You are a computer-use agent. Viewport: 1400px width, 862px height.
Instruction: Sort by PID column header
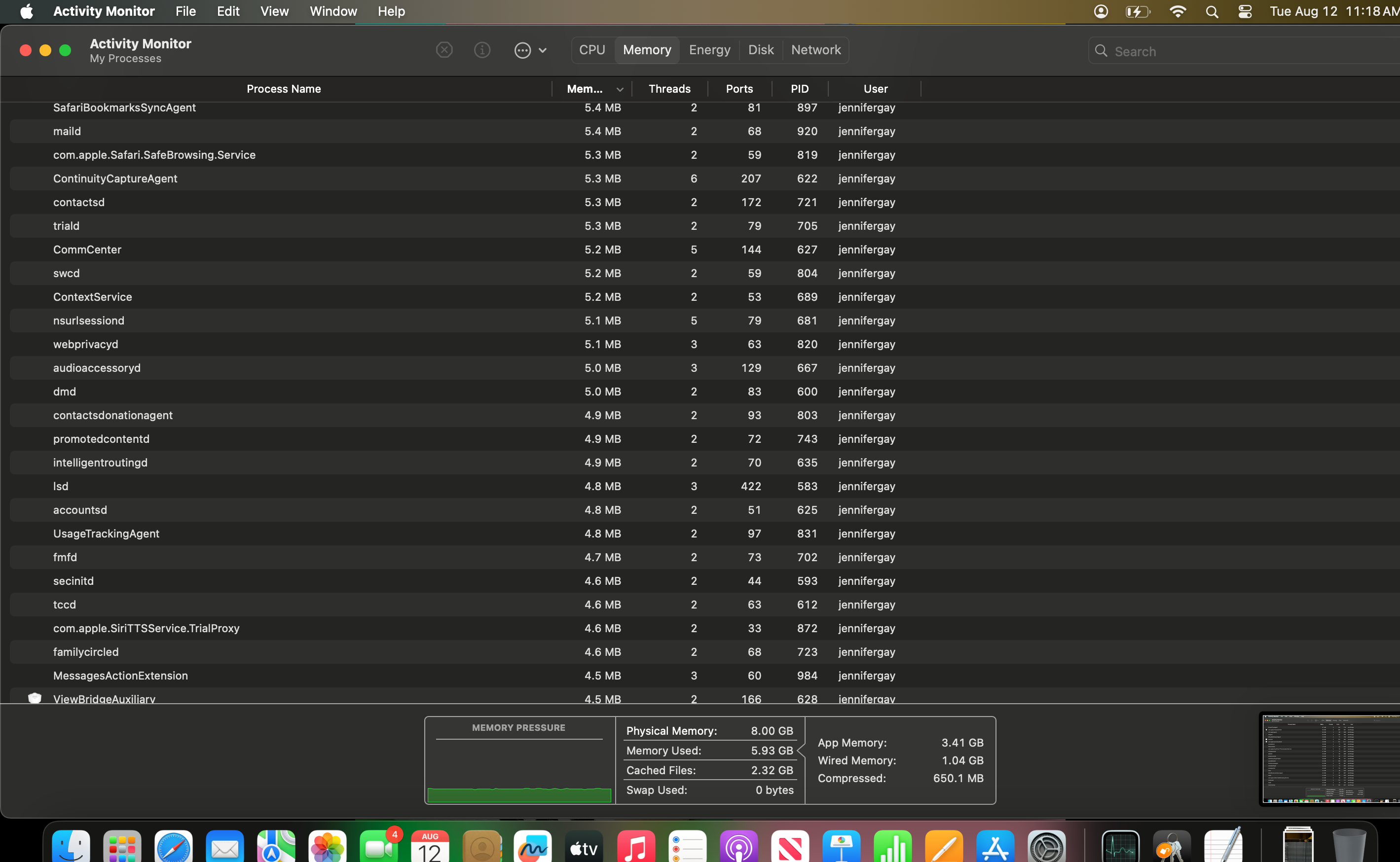pyautogui.click(x=799, y=89)
